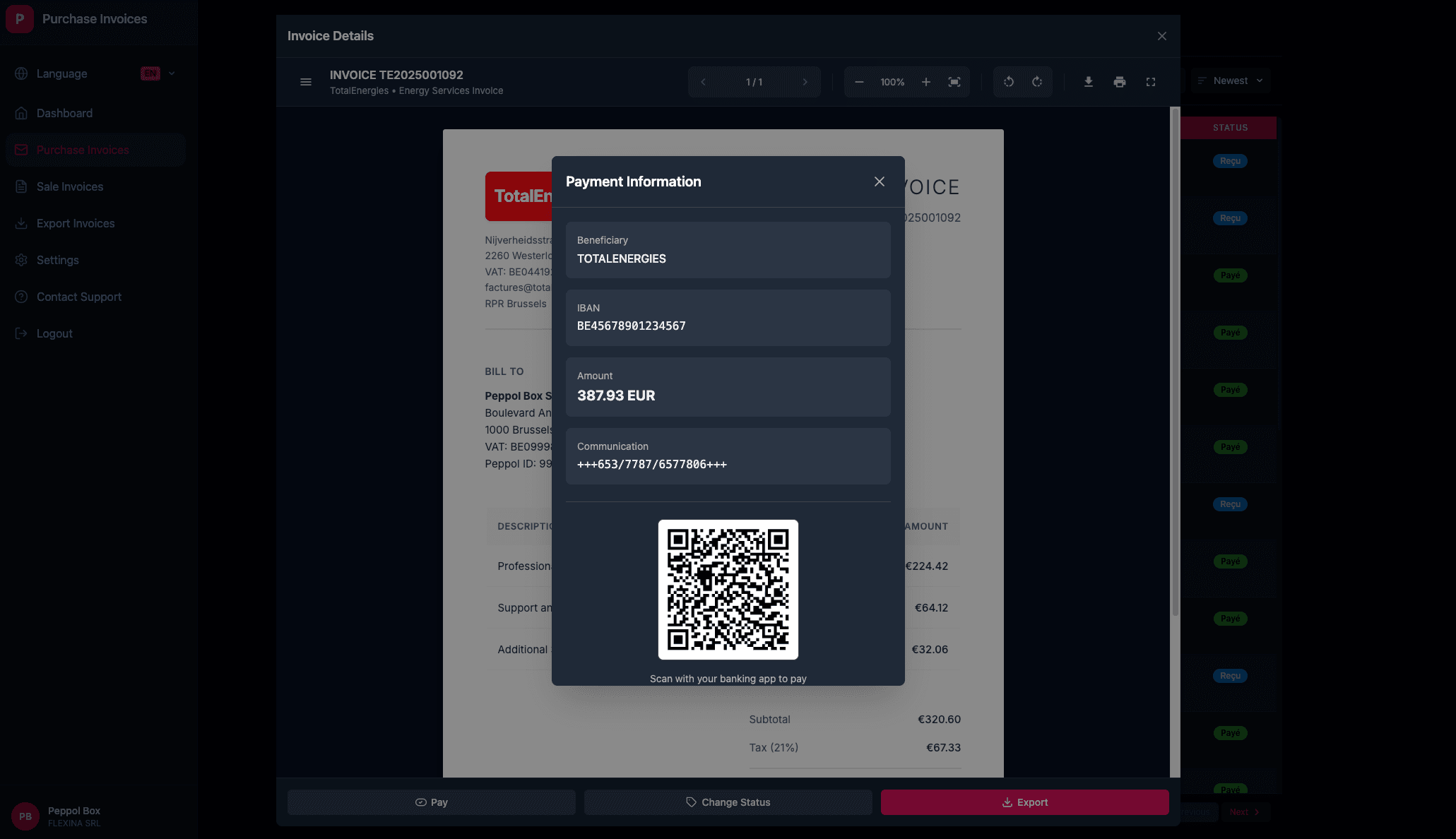Zoom in with plus icon
The width and height of the screenshot is (1456, 839).
(925, 82)
